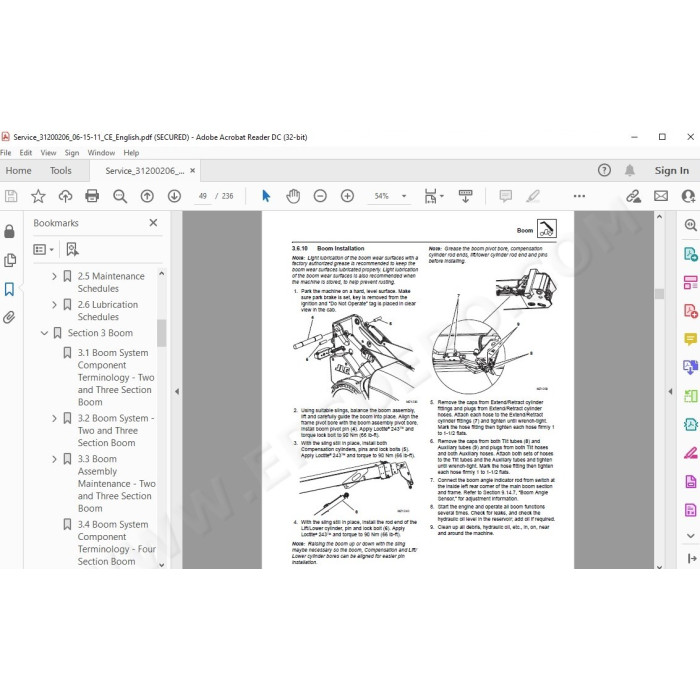Screen dimensions: 700x700
Task: Activate the Hand pan tool
Action: (293, 196)
